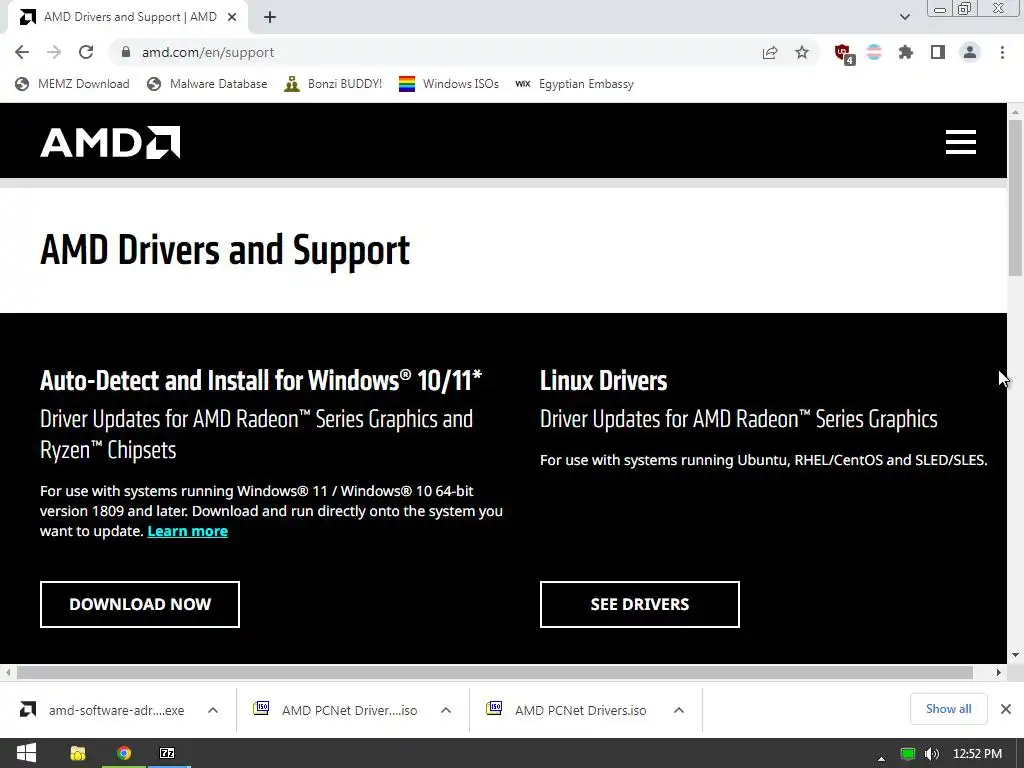Click the padlock site info icon
Viewport: 1024px width, 768px height.
(x=126, y=52)
